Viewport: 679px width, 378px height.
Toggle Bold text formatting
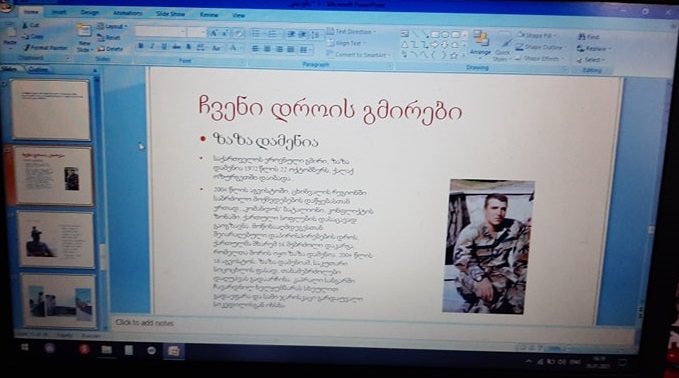(140, 46)
